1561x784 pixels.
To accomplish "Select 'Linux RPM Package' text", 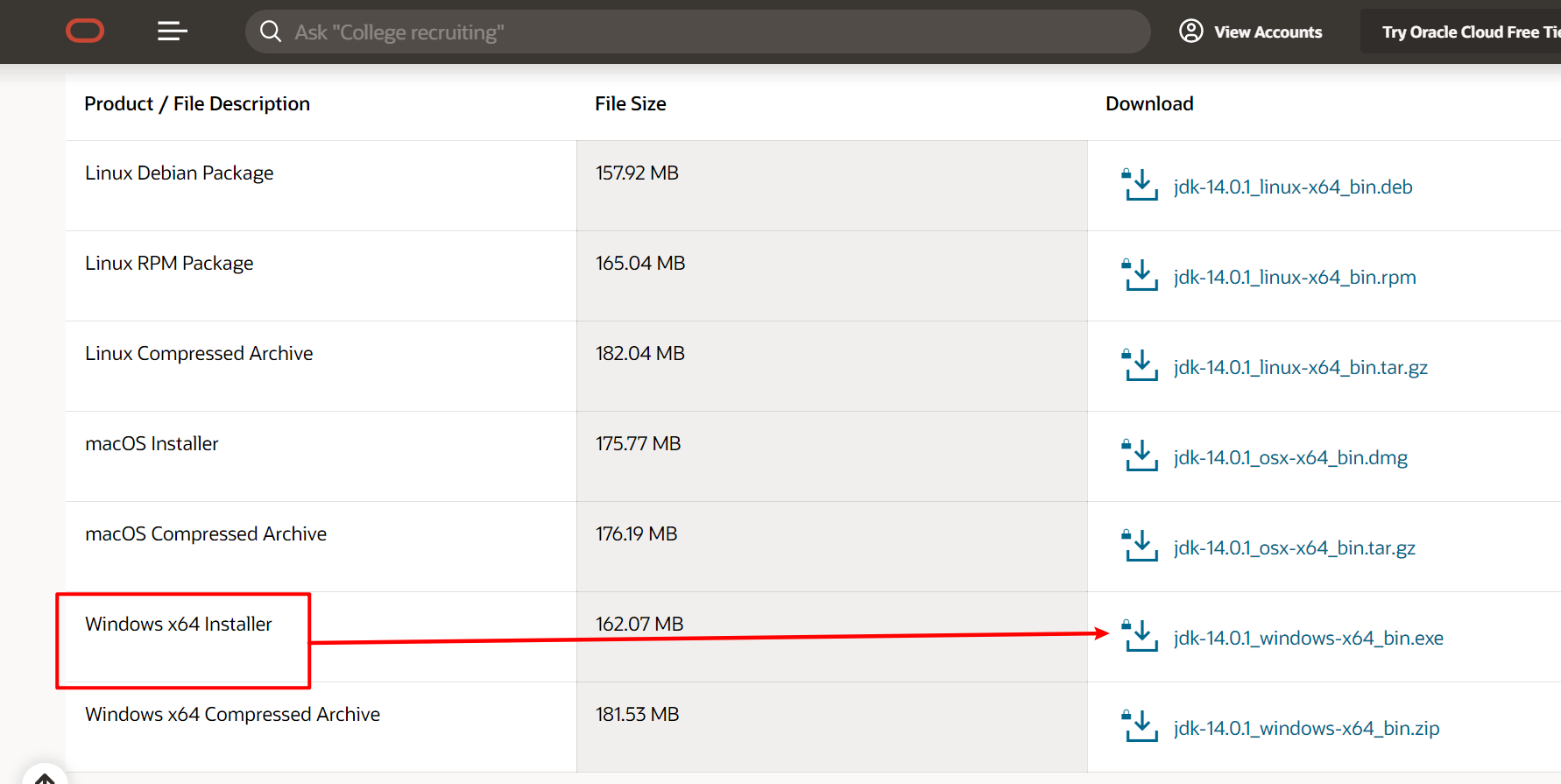I will coord(169,263).
